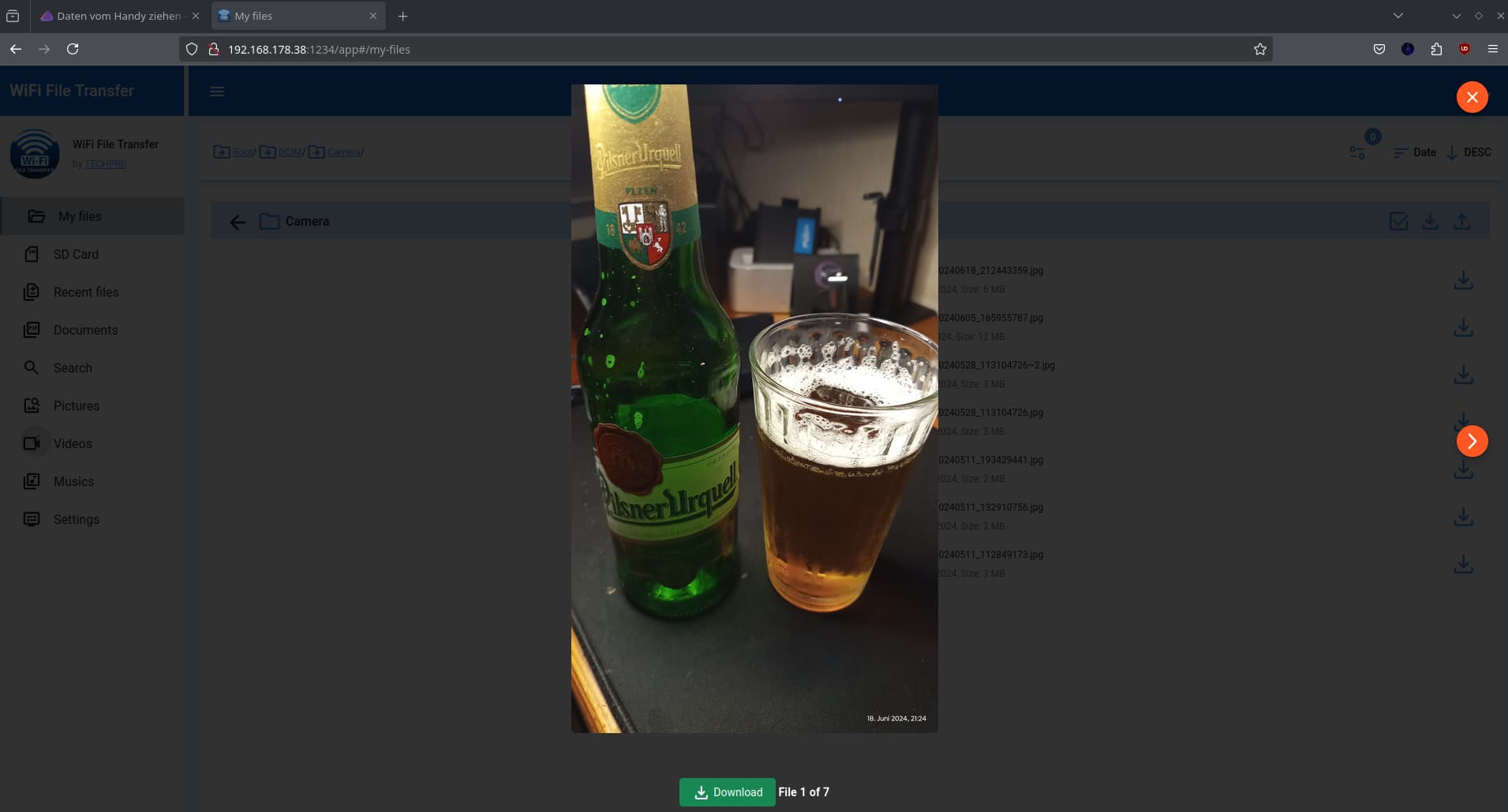Open Settings in sidebar
1508x812 pixels.
point(92,519)
